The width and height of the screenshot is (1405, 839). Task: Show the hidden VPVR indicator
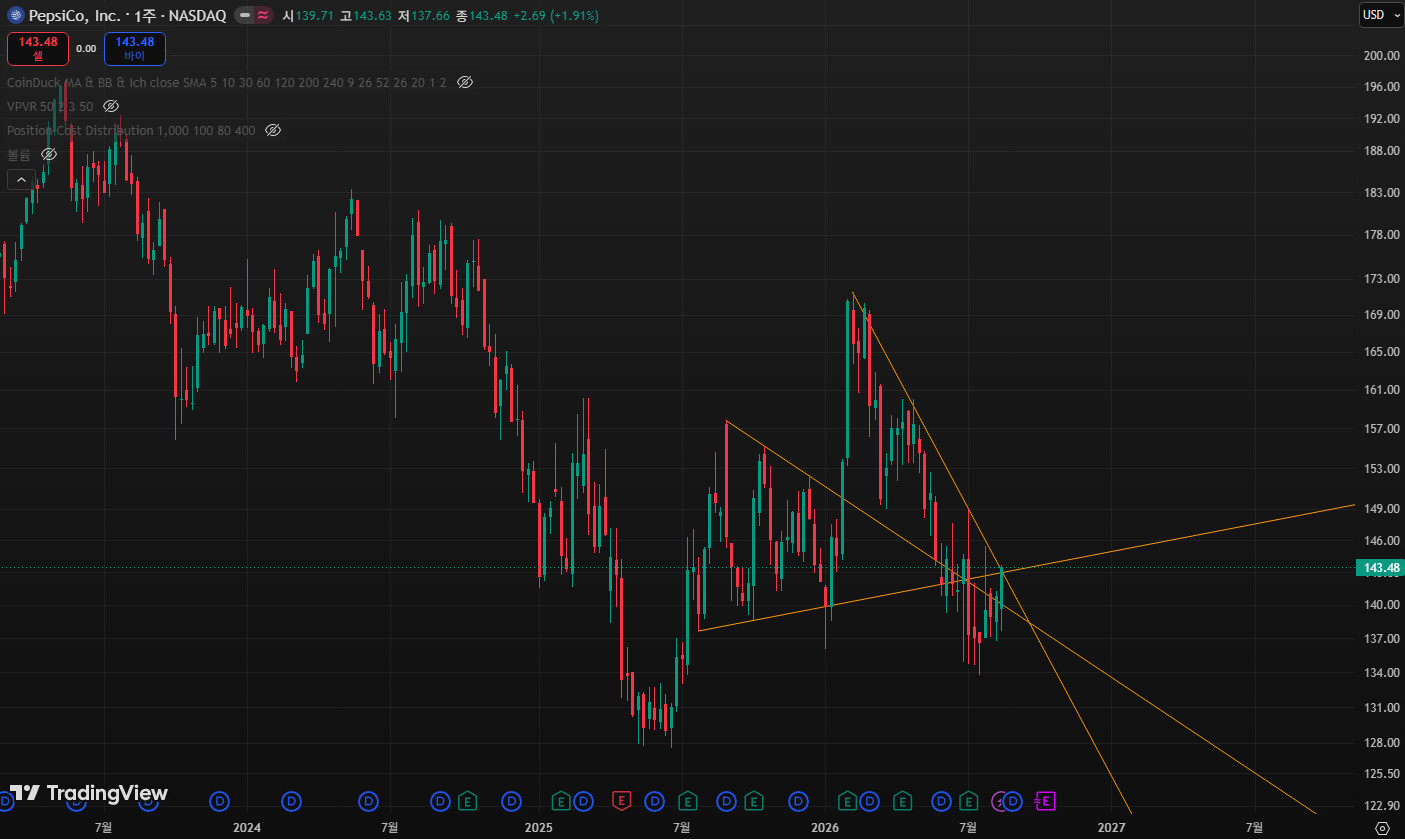(111, 106)
